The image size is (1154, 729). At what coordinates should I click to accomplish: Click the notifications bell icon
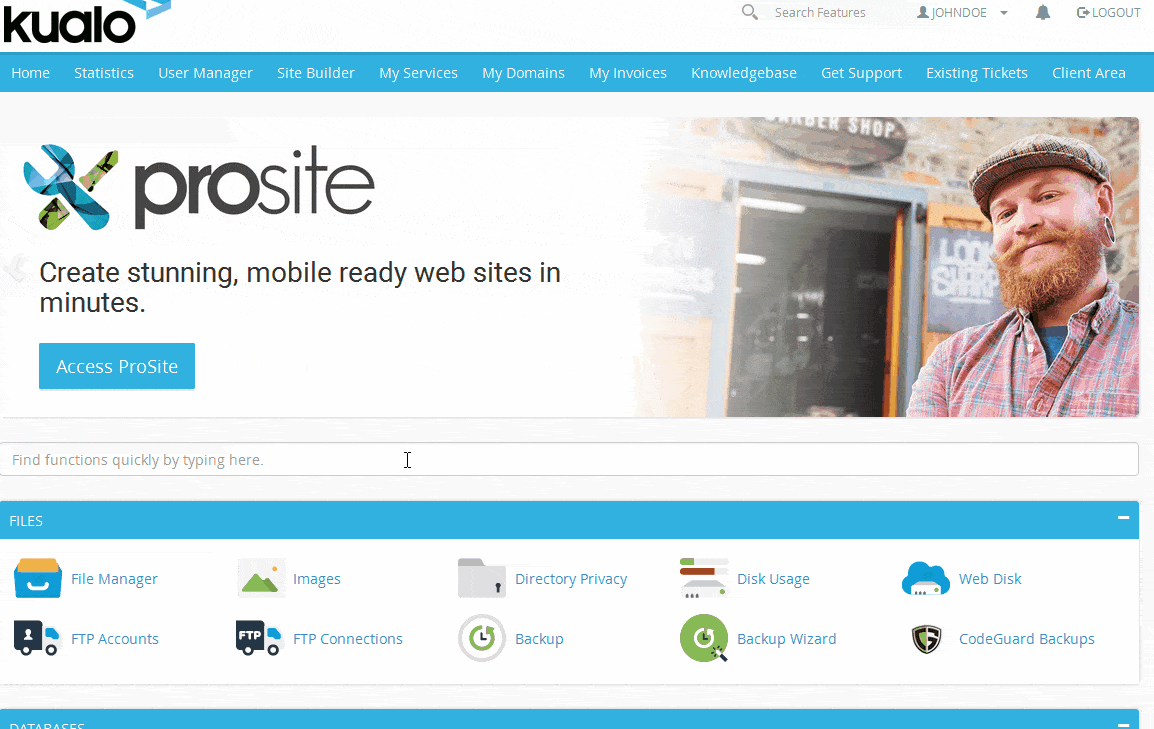coord(1043,13)
